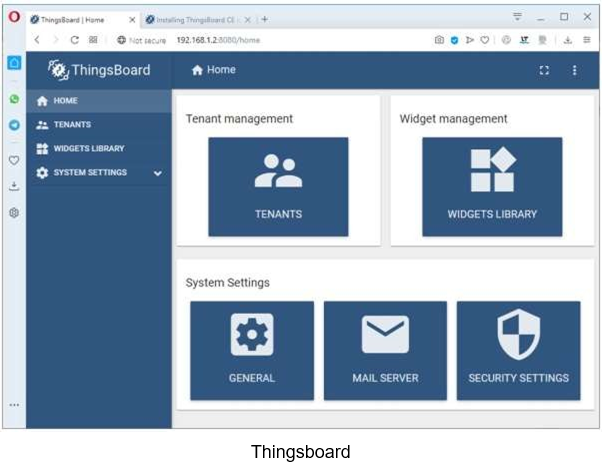Click the Widget management heading text
This screenshot has width=602, height=465.
tap(453, 119)
